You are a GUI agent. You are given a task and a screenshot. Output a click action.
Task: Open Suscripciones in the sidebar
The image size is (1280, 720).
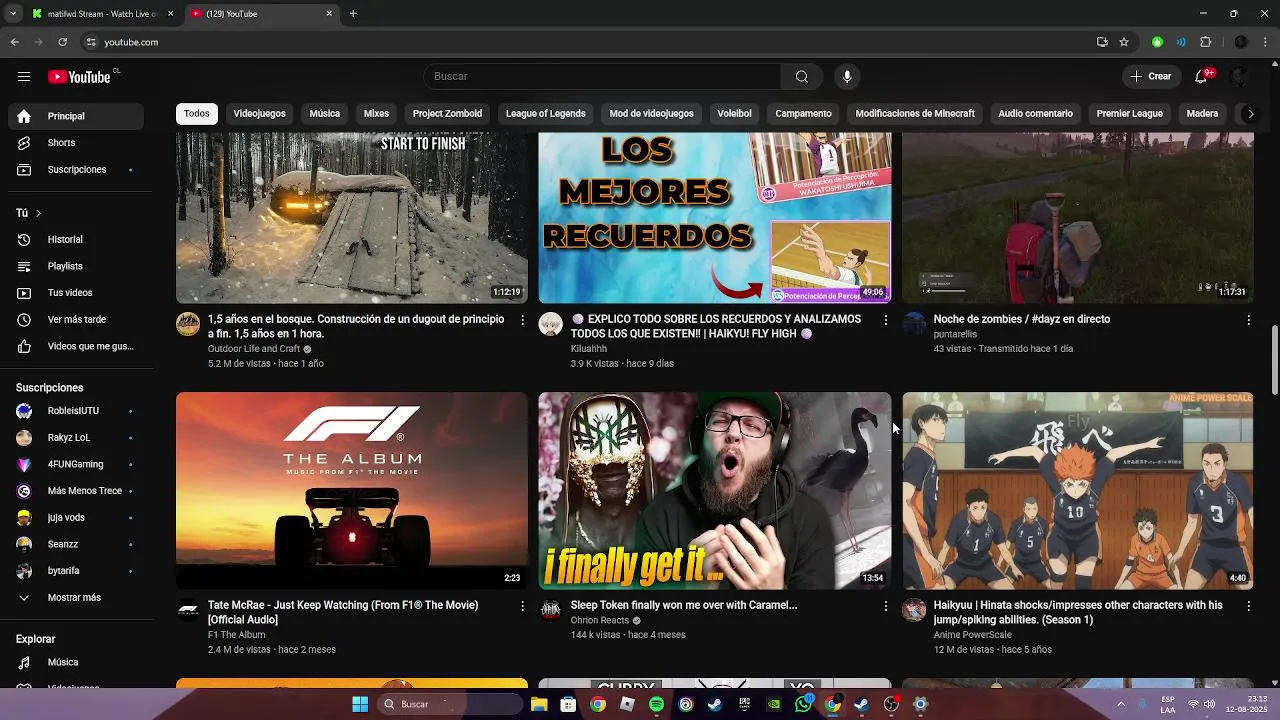(x=76, y=170)
